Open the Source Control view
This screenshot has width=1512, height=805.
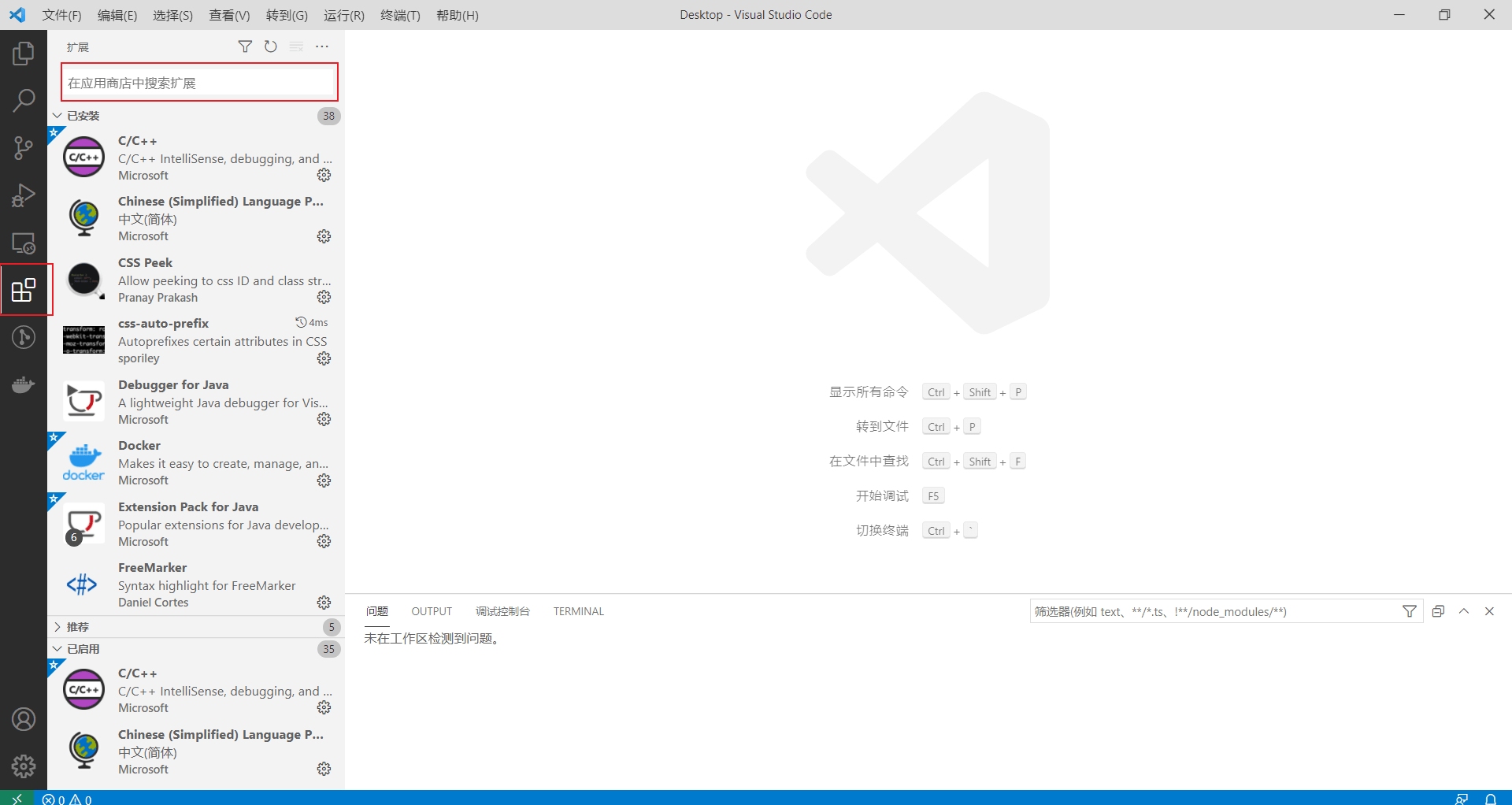click(24, 147)
